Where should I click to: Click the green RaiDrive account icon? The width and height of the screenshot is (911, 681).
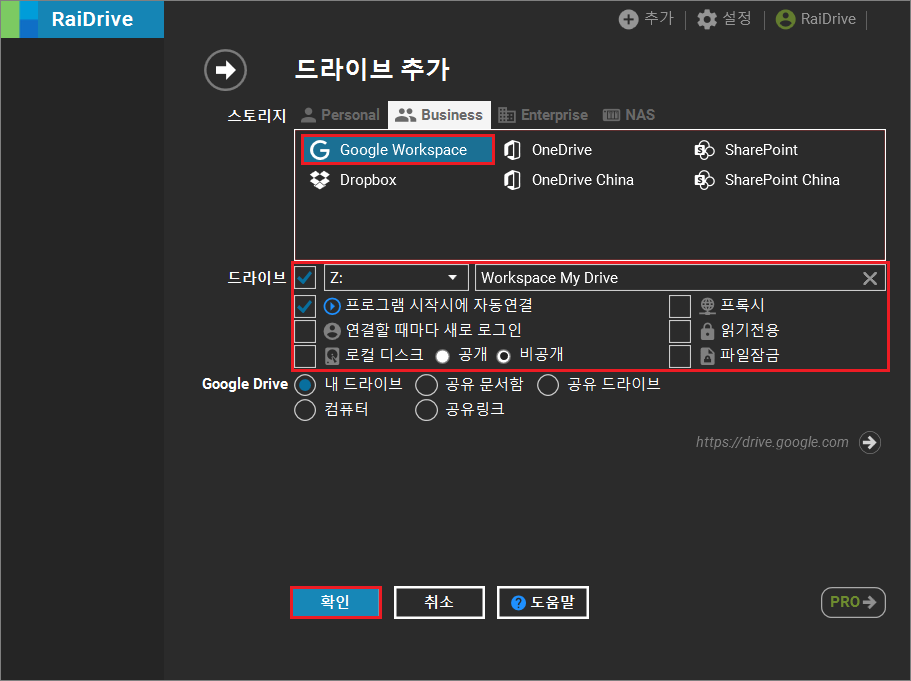[786, 19]
